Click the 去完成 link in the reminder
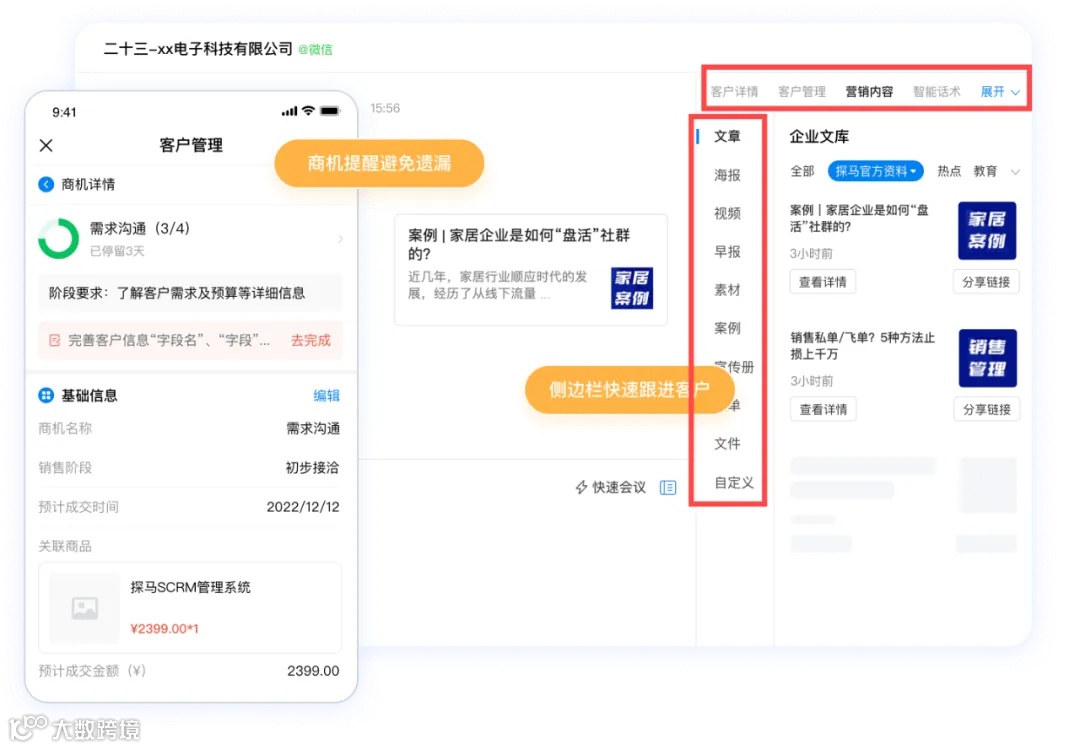1080x749 pixels. click(x=311, y=340)
